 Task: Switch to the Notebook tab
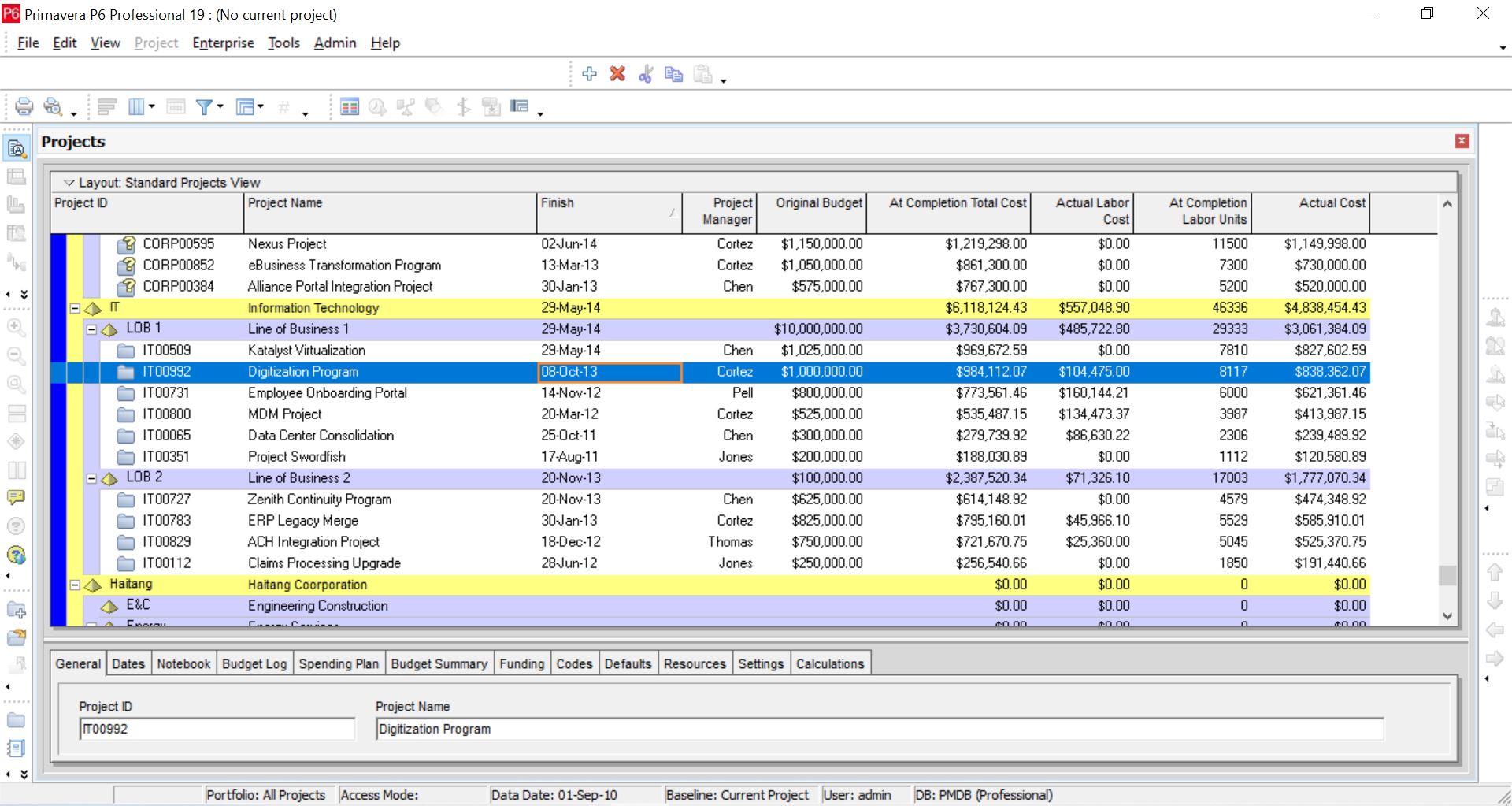183,663
